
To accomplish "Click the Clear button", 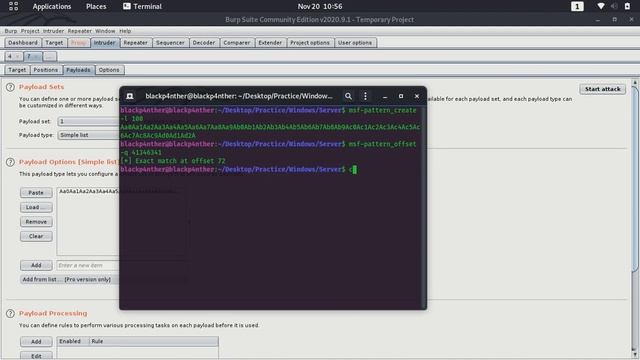I will click(36, 236).
